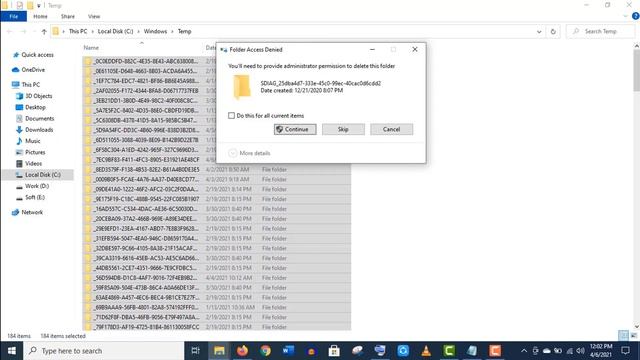Open the green Camtasia taskbar icon
Image resolution: width=640 pixels, height=360 pixels.
coord(449,351)
